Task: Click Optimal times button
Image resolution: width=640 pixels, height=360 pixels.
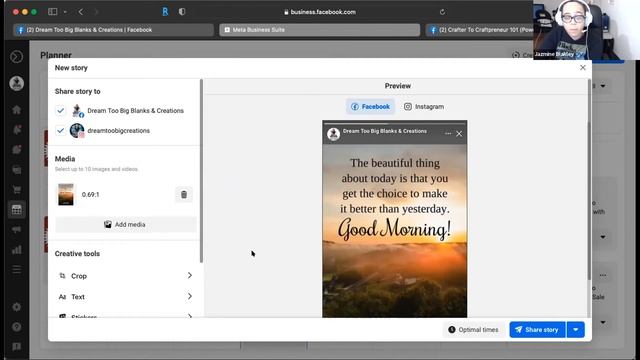Action: click(x=473, y=330)
